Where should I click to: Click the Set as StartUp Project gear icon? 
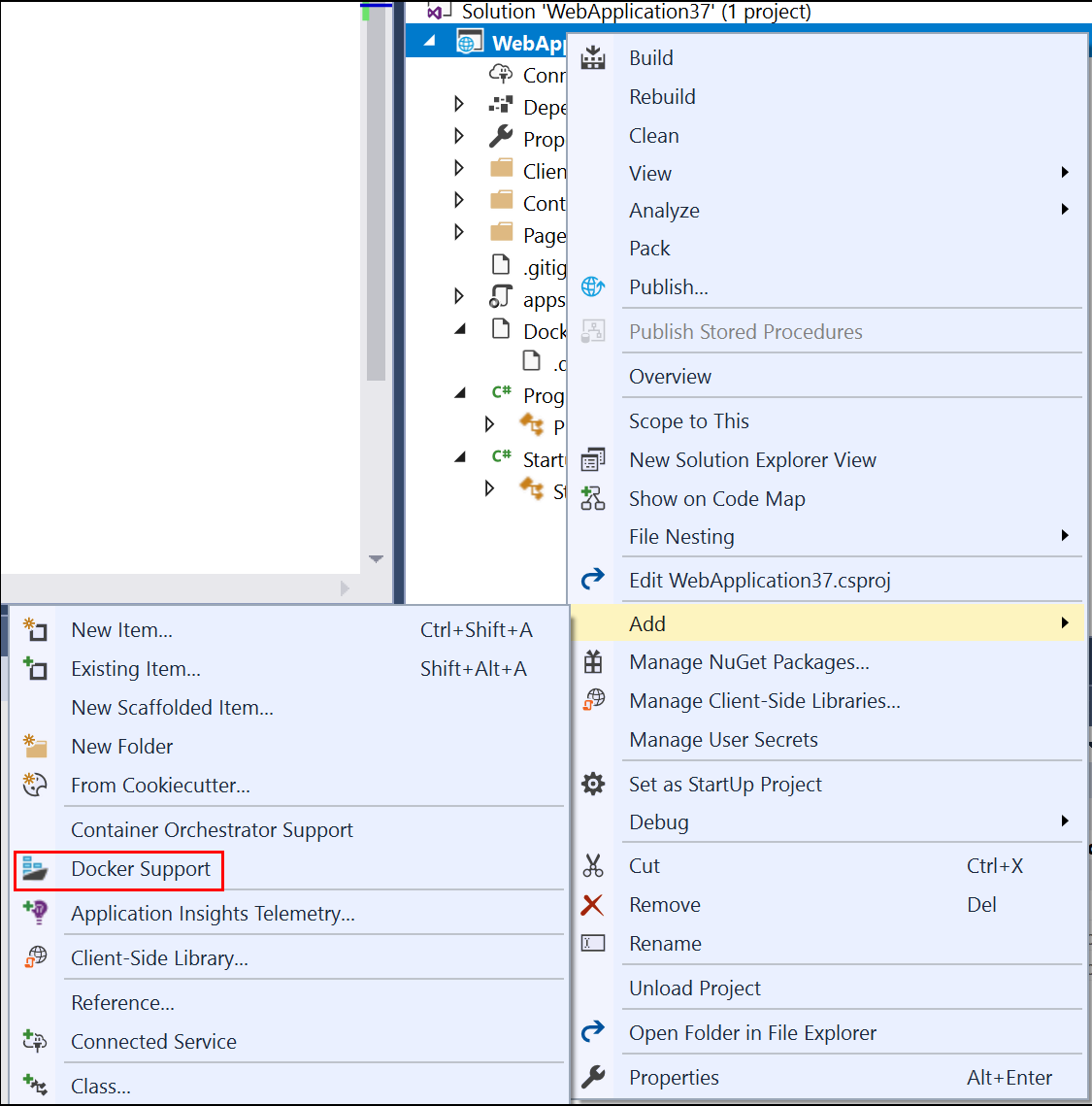click(x=593, y=784)
